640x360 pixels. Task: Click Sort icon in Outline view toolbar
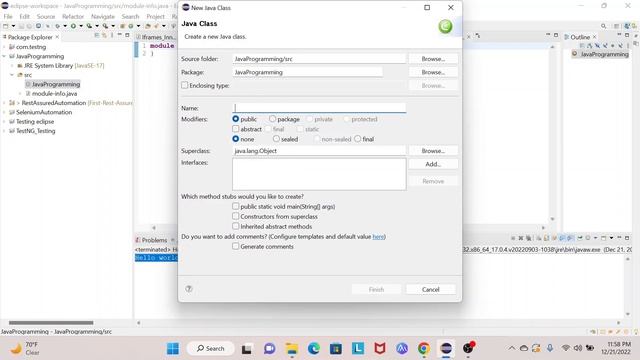[x=589, y=46]
